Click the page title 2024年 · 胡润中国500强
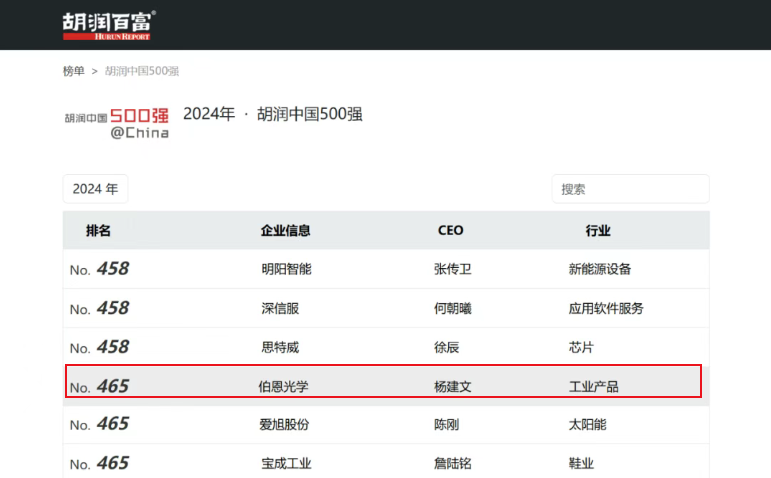771x478 pixels. 273,114
